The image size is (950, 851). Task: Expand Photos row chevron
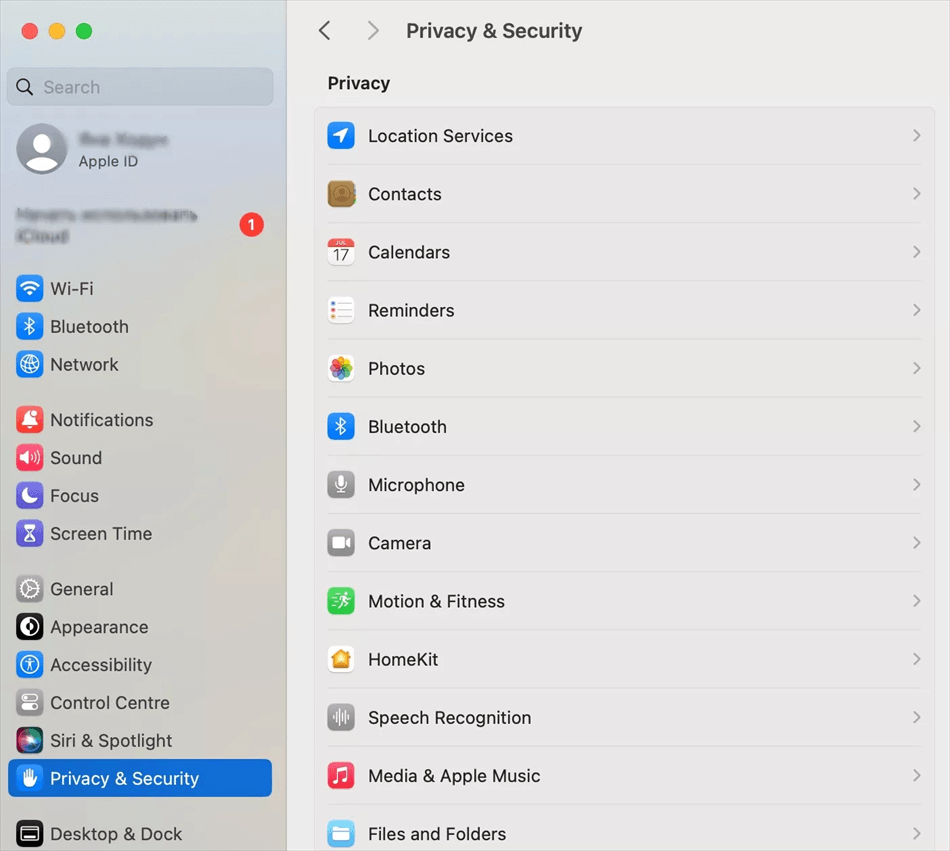coord(916,368)
